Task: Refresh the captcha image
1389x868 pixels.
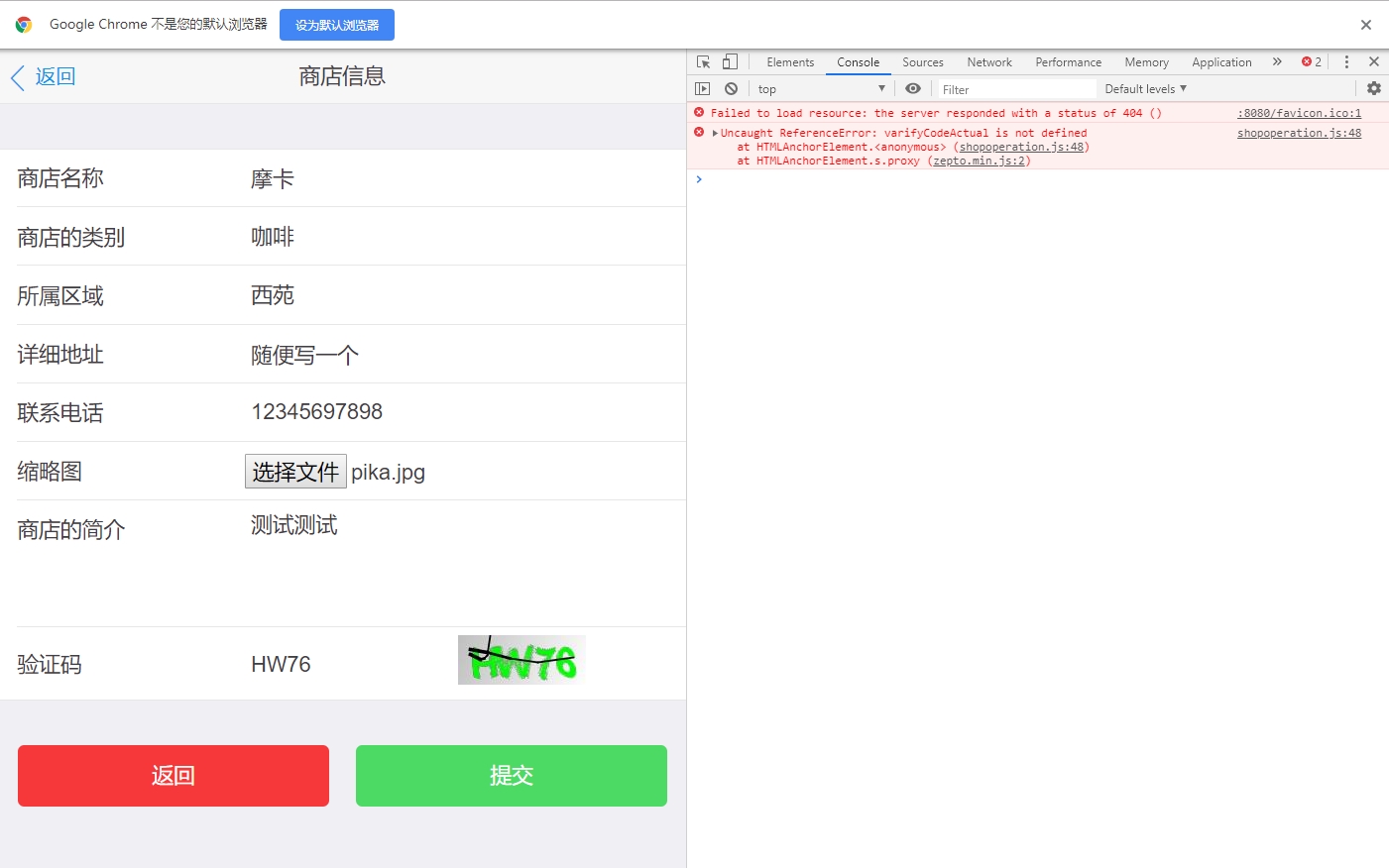Action: [521, 660]
